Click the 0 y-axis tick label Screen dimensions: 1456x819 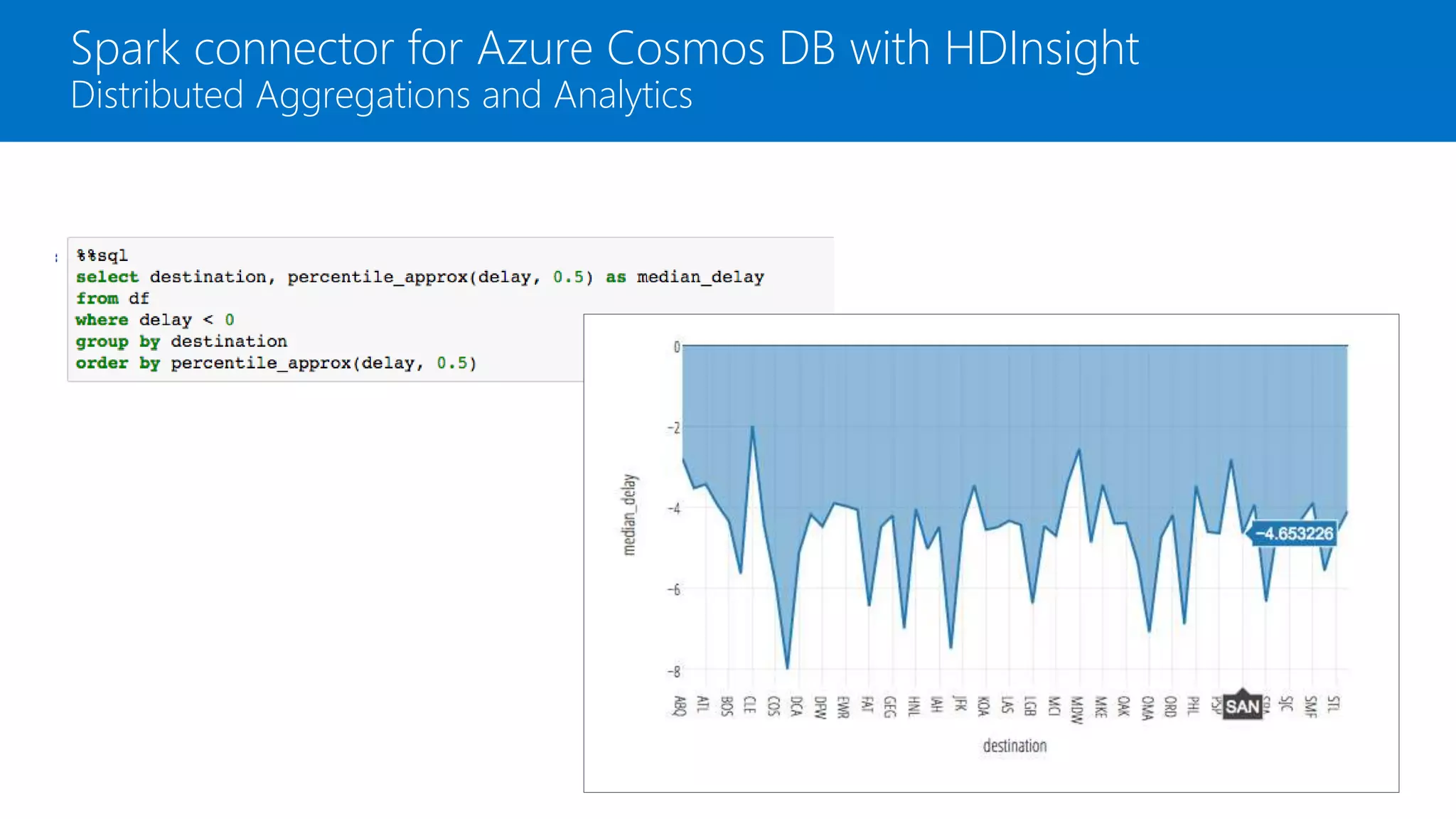[677, 347]
